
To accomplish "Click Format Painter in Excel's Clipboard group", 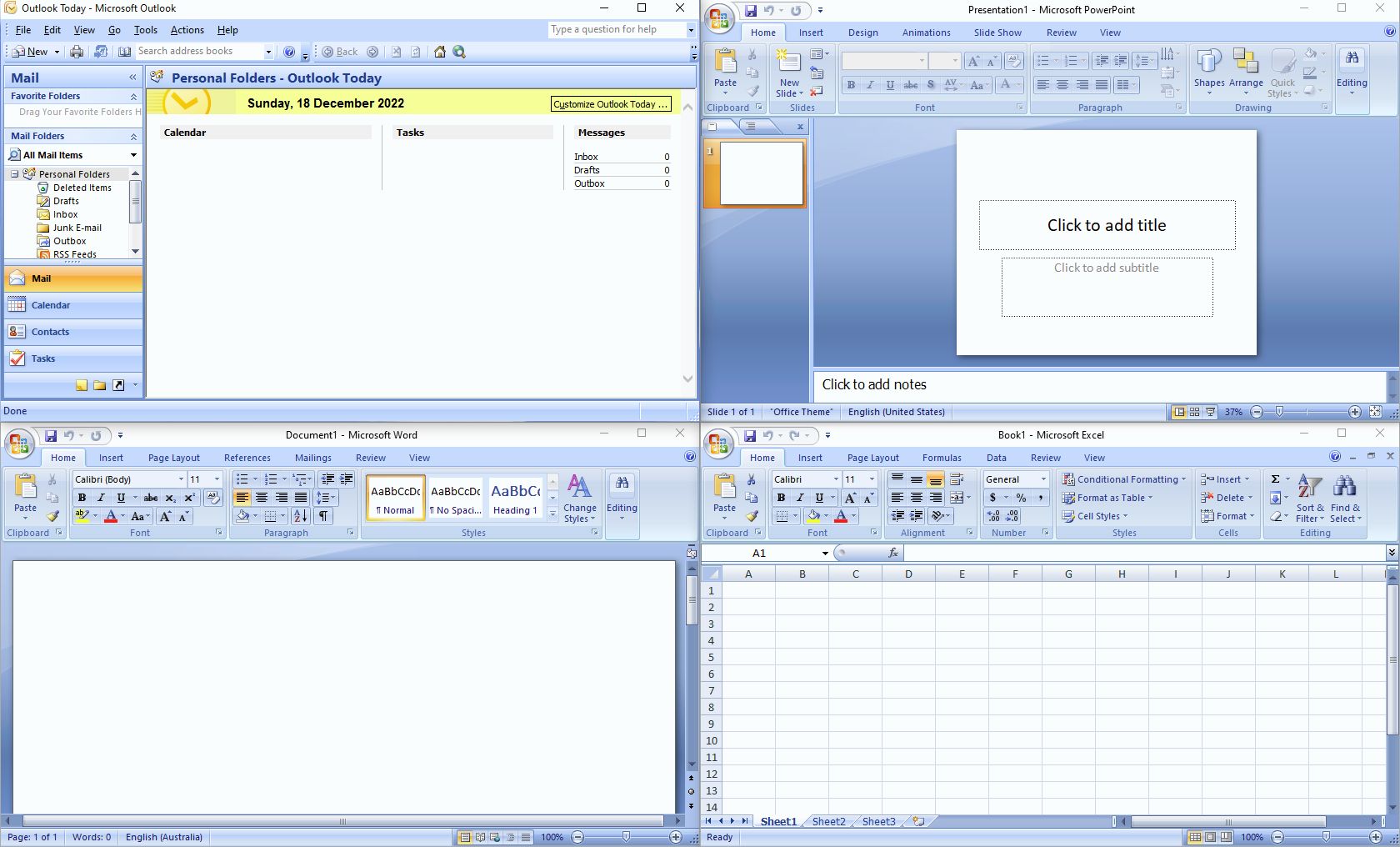I will [752, 516].
